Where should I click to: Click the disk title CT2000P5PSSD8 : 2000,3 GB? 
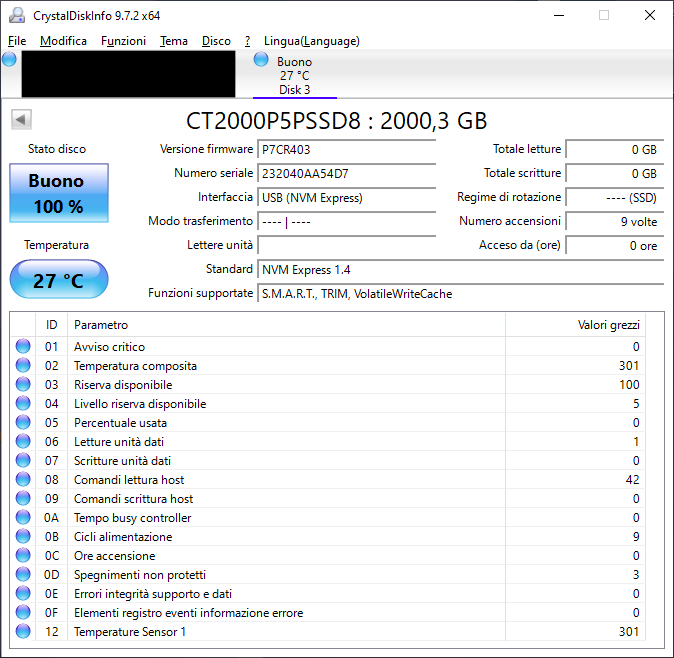pyautogui.click(x=337, y=121)
